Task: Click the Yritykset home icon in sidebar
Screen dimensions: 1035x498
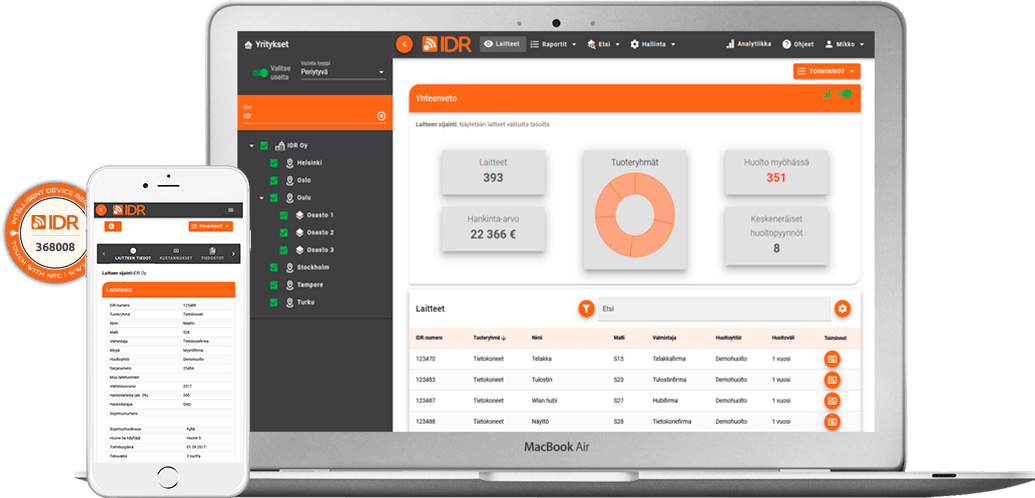Action: click(x=248, y=45)
